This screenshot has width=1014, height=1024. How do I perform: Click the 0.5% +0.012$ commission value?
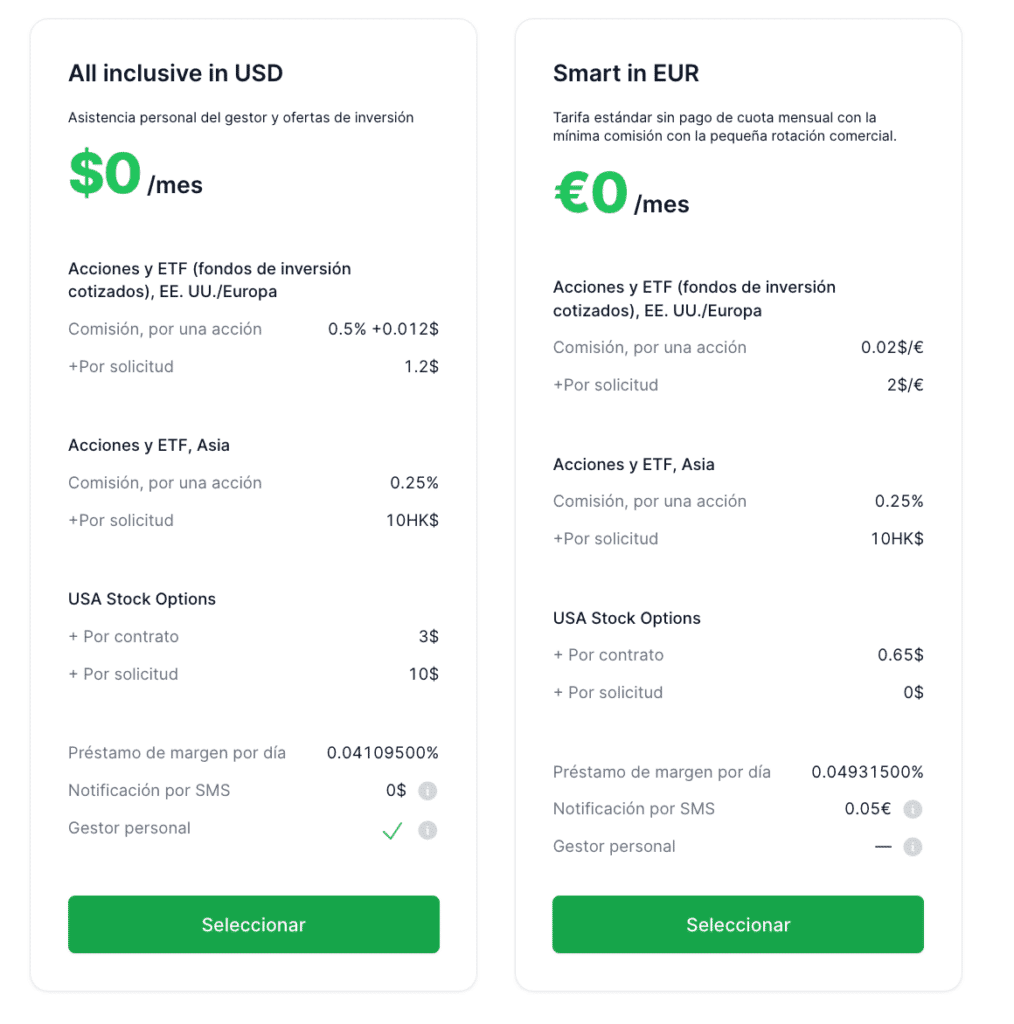(x=383, y=329)
